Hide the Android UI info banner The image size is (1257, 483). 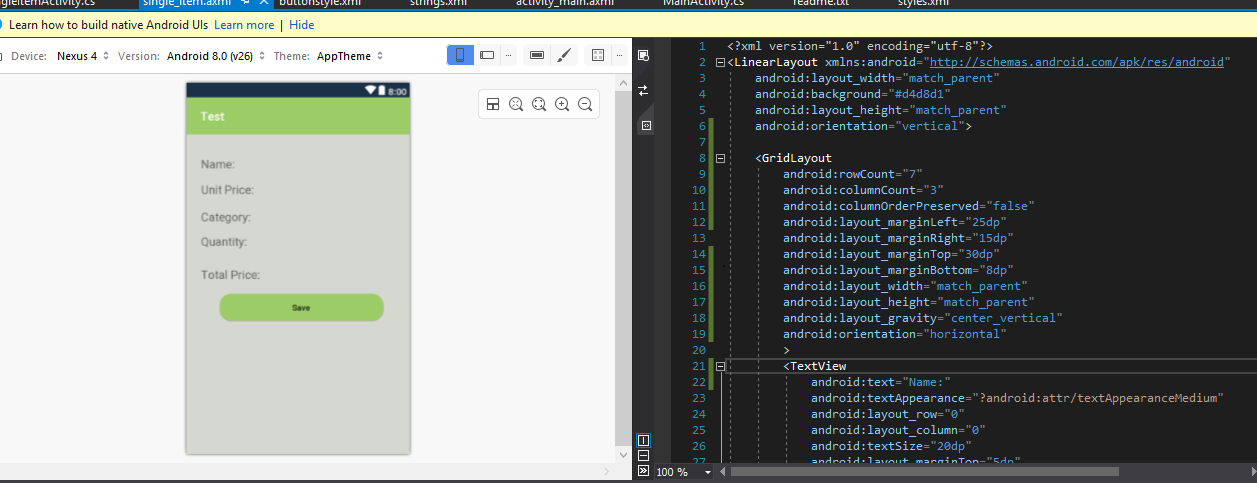click(301, 25)
